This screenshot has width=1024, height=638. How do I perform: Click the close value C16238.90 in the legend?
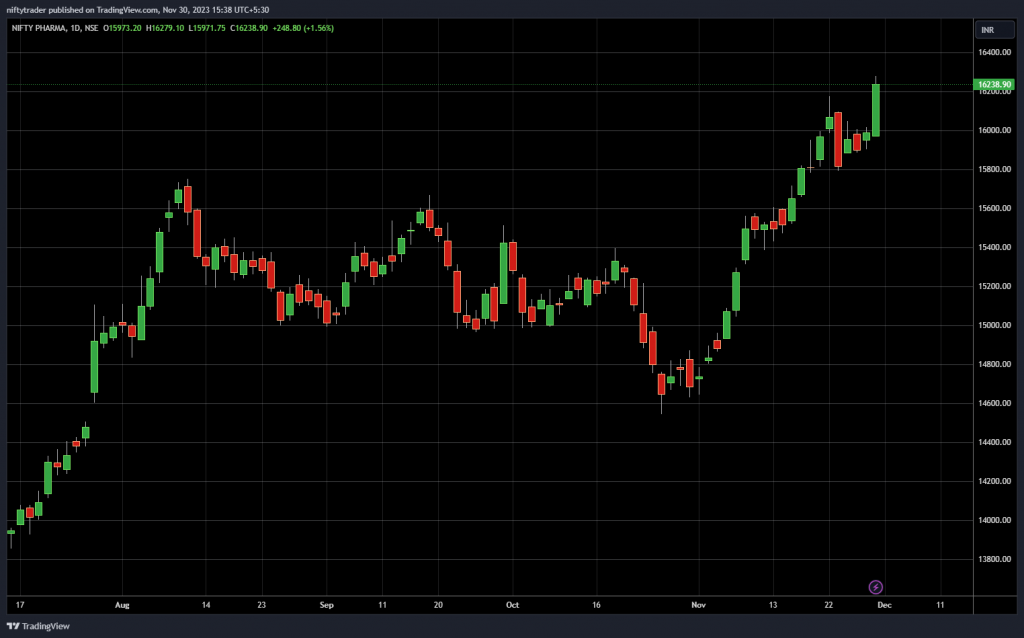249,28
